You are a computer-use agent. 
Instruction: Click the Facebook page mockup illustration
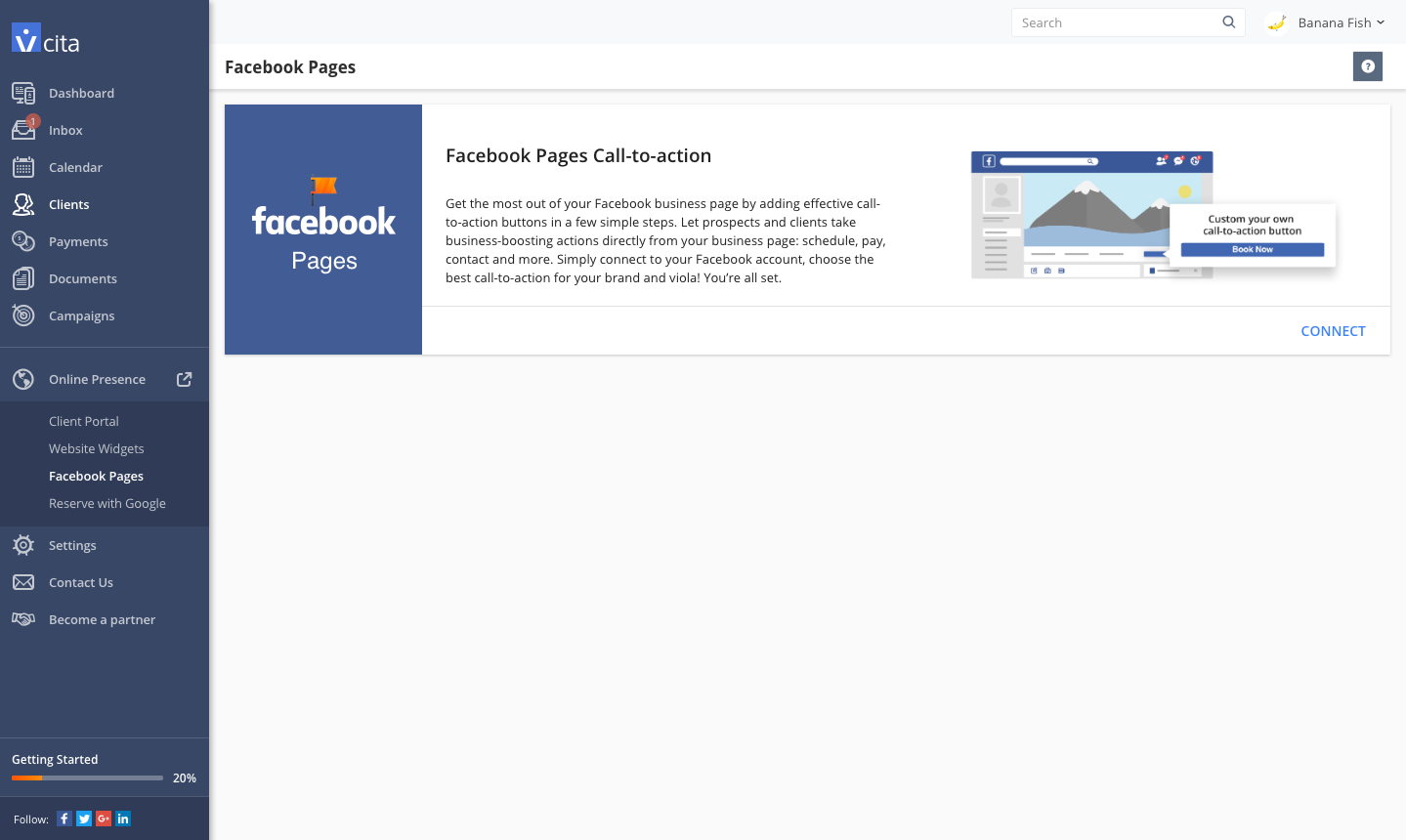[1153, 215]
